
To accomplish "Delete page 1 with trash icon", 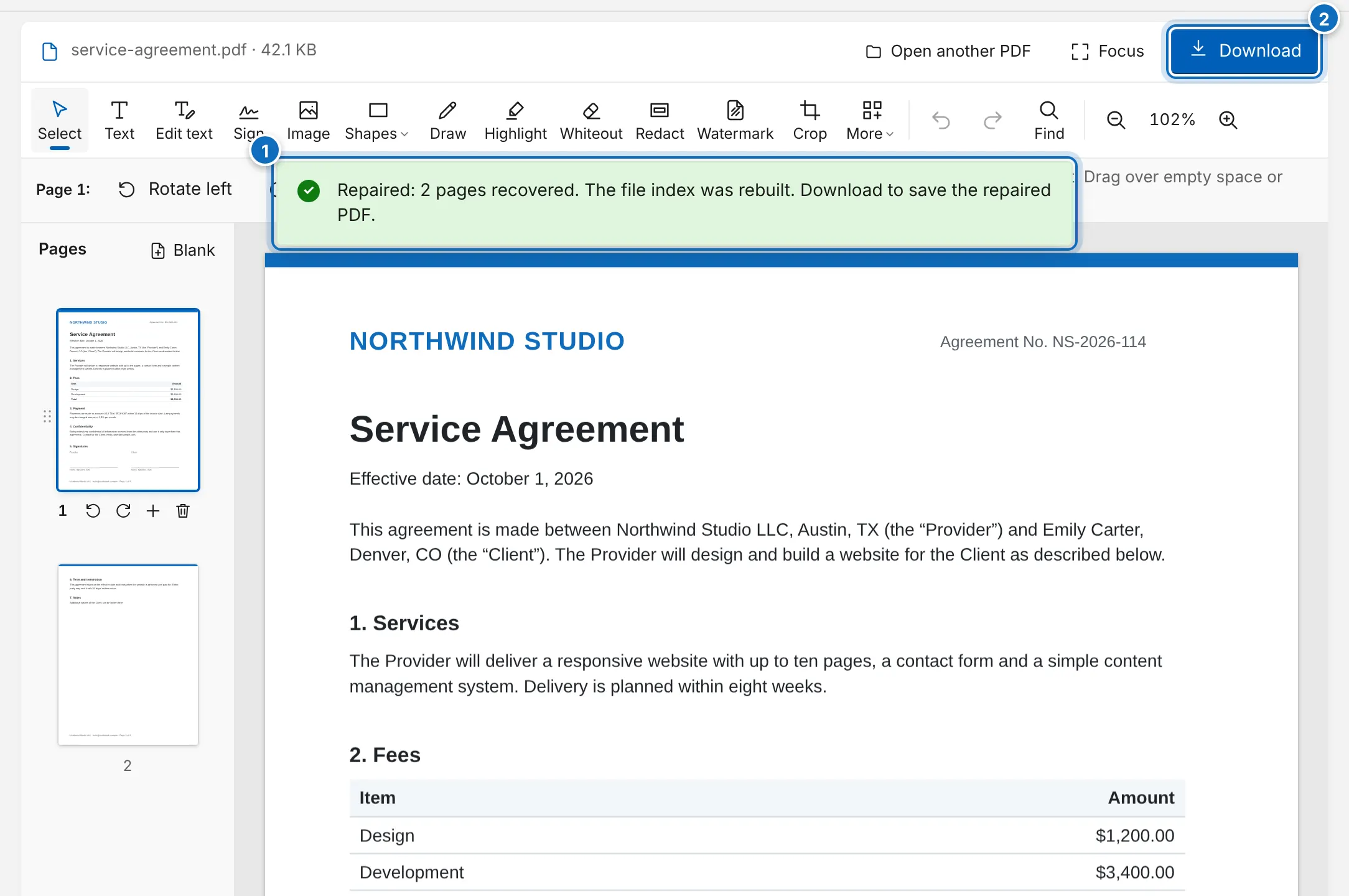I will pos(183,511).
